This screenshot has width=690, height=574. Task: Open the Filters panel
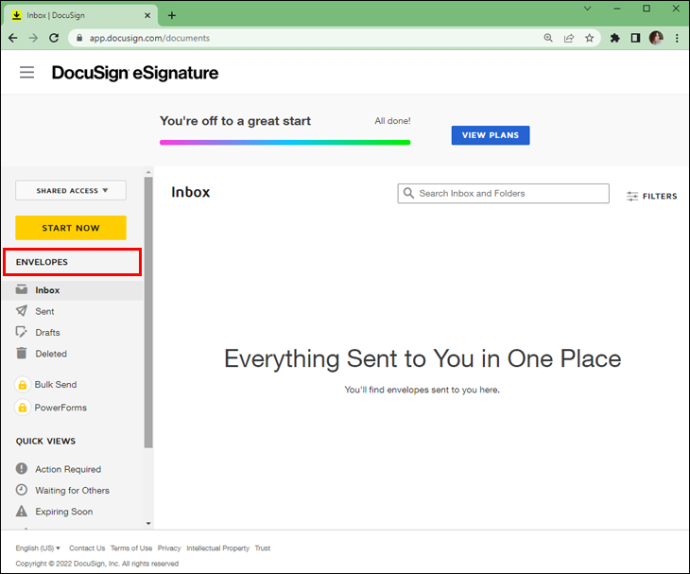[652, 196]
